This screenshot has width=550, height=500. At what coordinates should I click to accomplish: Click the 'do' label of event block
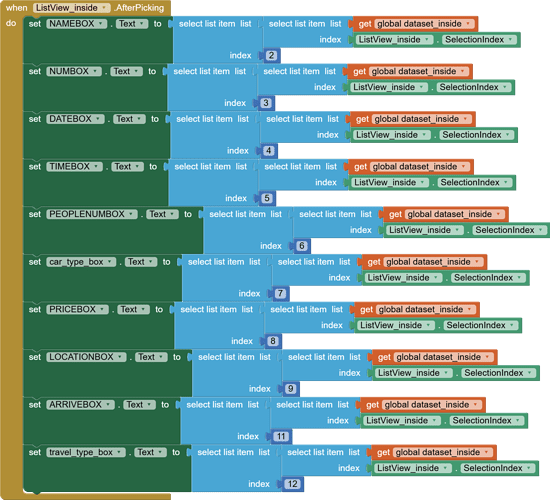tap(11, 23)
